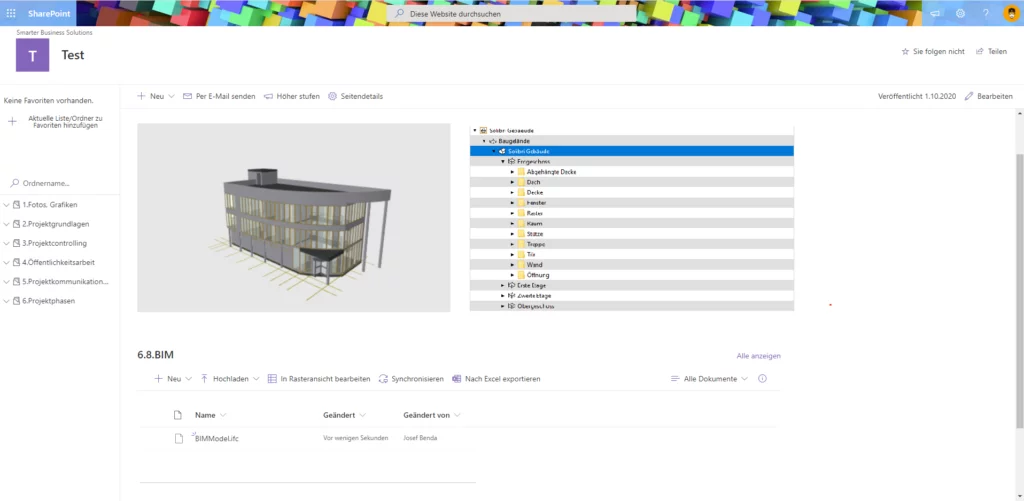Expand the 1.Fotos, Grafiken folder chevron

click(7, 204)
